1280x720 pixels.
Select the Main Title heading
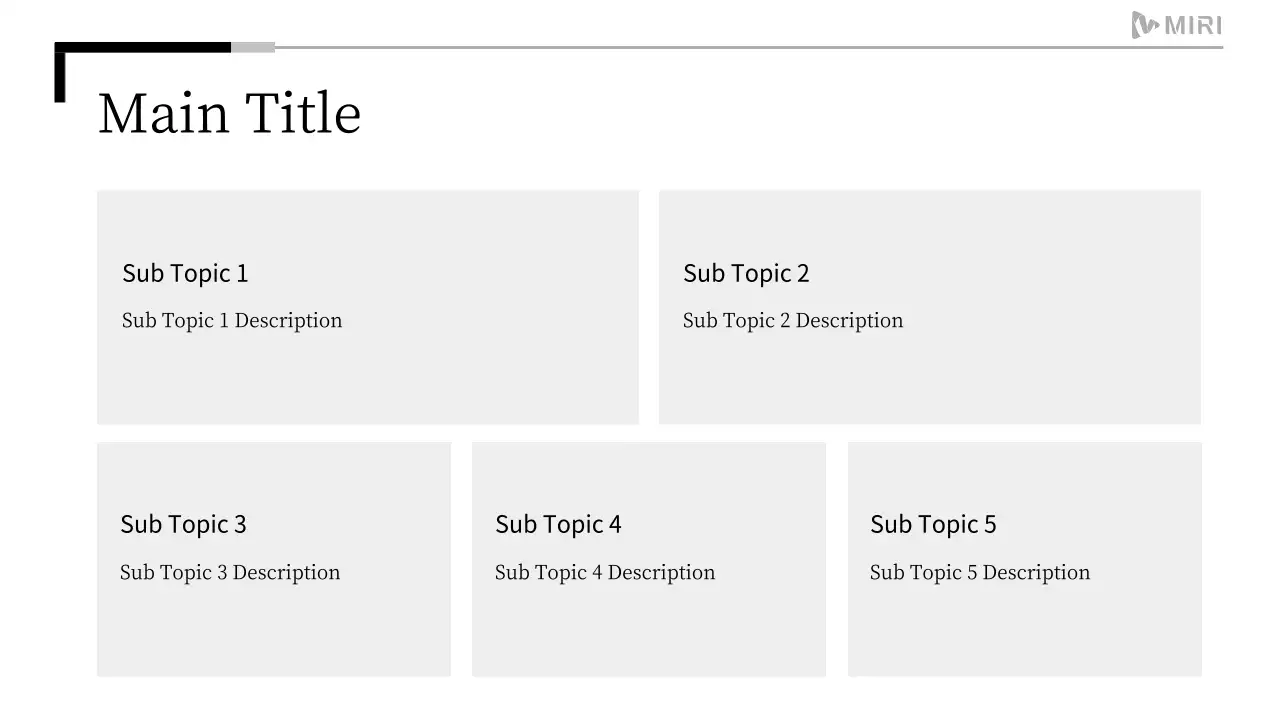(229, 113)
